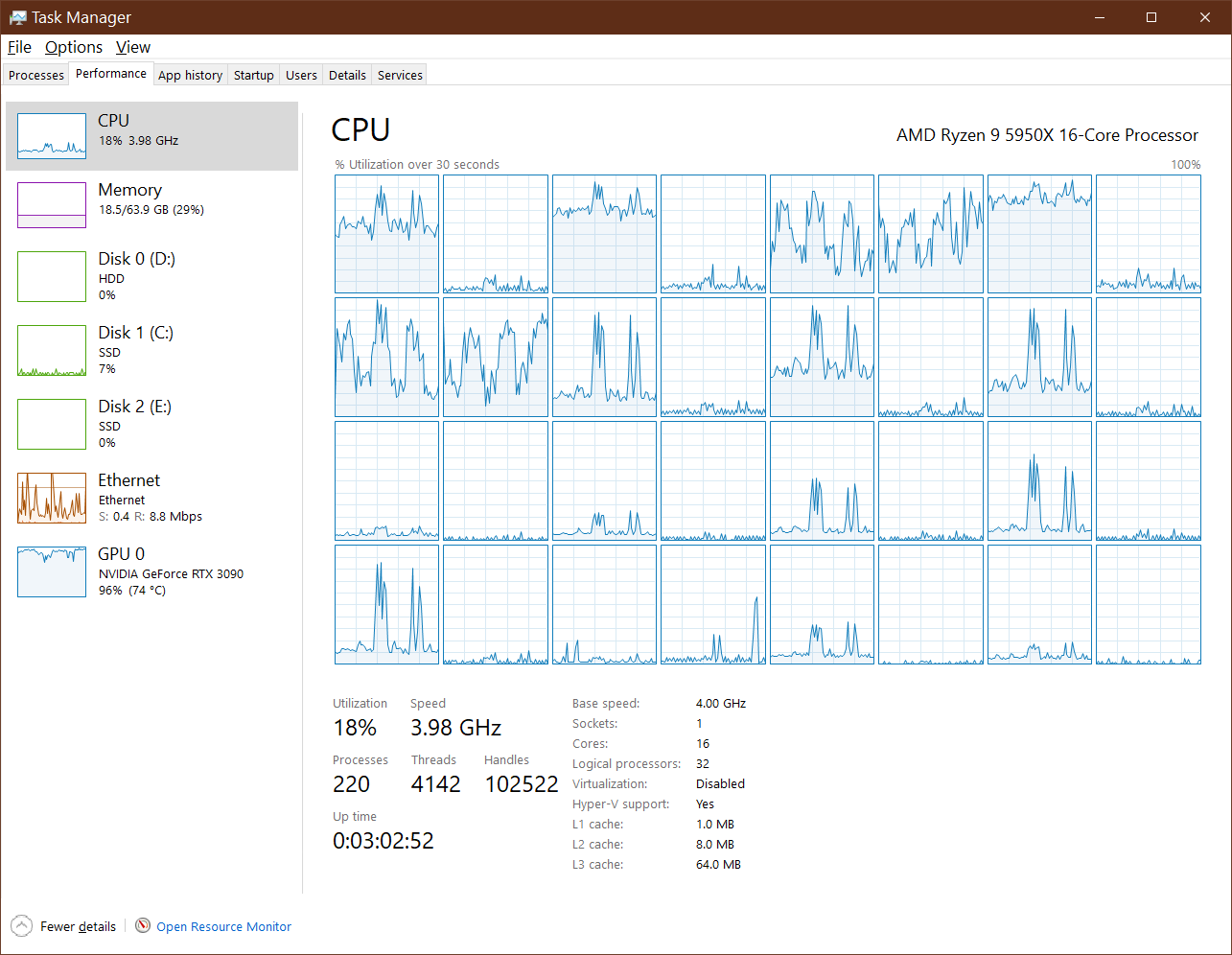Expand the View menu
Image resolution: width=1232 pixels, height=955 pixels.
(132, 47)
